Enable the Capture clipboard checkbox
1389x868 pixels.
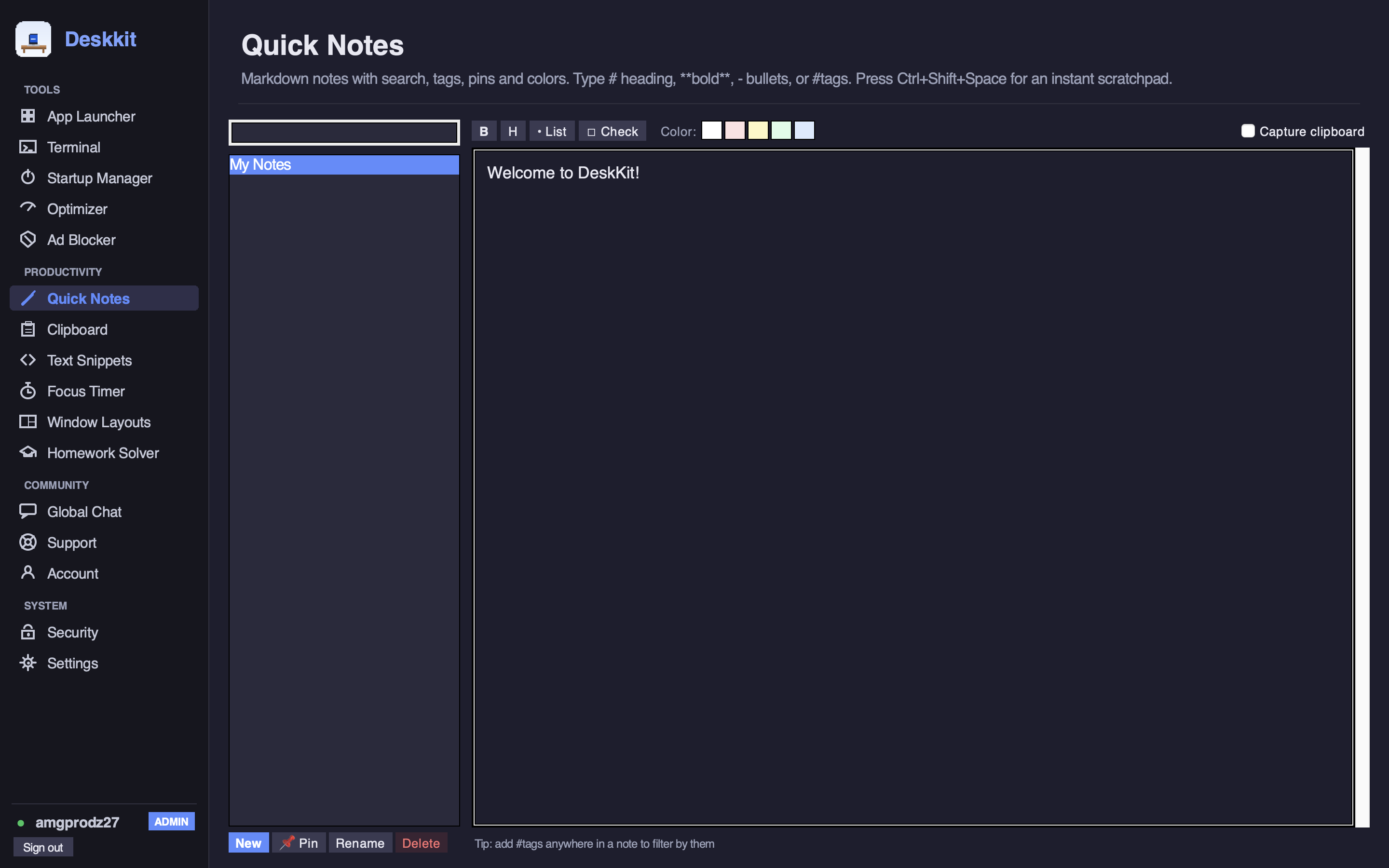(x=1247, y=131)
